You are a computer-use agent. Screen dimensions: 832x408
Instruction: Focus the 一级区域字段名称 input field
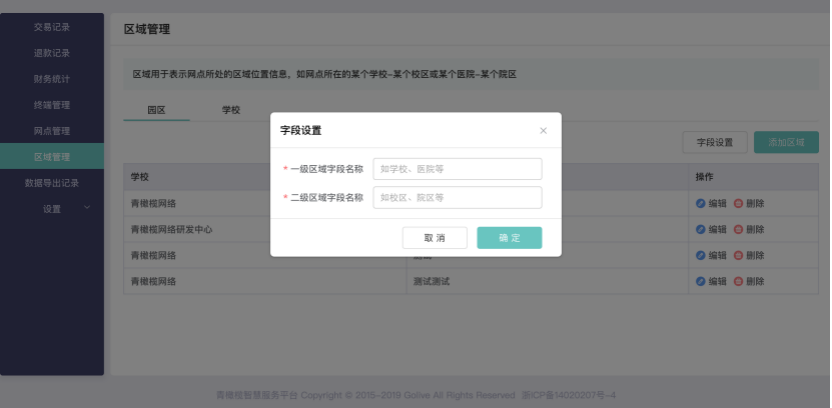(457, 169)
